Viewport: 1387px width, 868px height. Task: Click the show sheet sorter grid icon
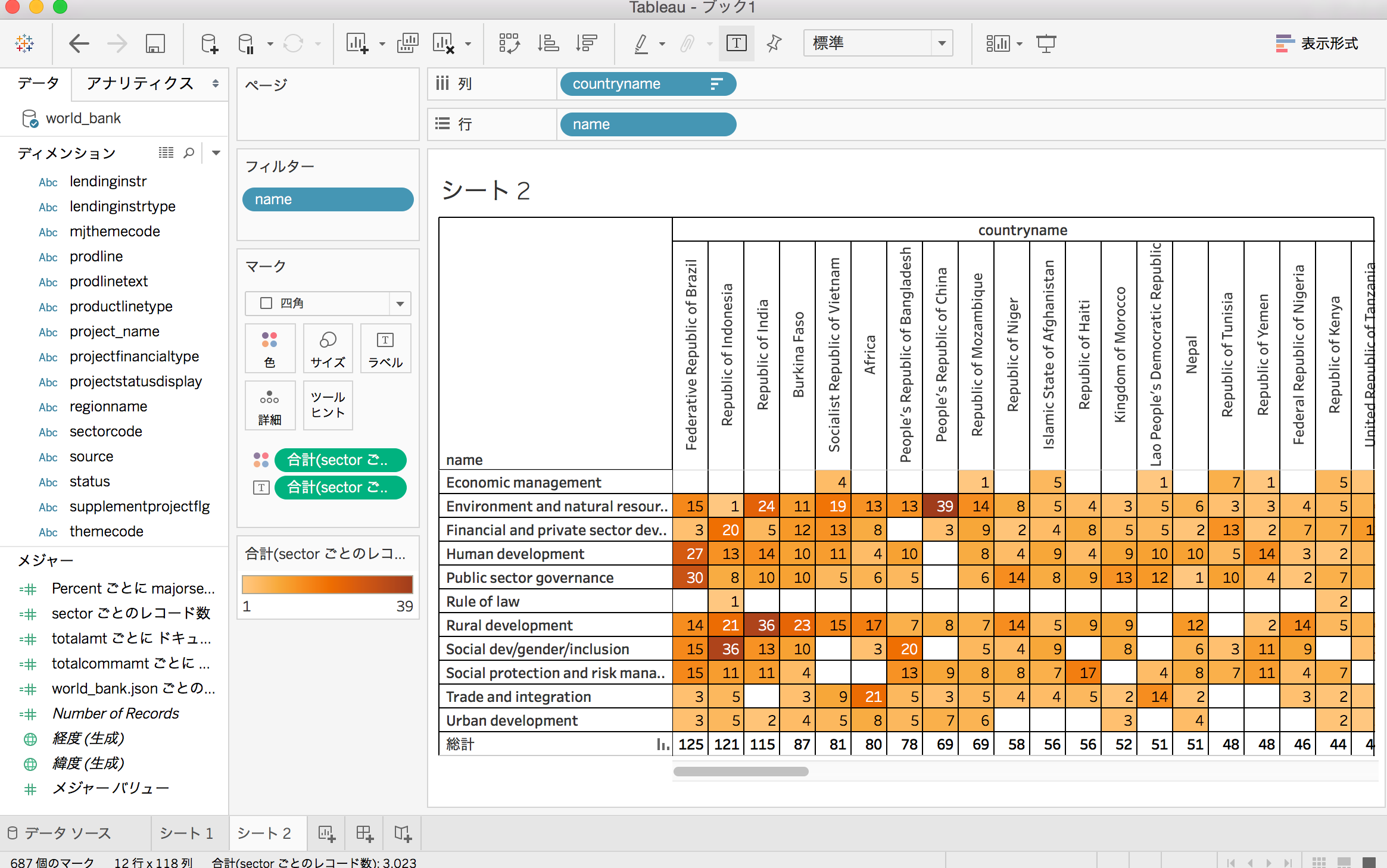(1319, 862)
